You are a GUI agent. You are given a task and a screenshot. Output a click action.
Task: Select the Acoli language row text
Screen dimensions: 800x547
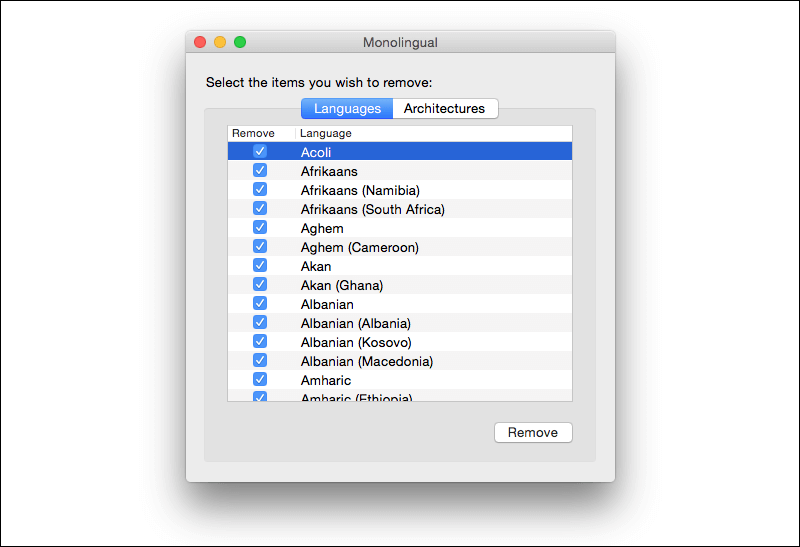[x=316, y=152]
